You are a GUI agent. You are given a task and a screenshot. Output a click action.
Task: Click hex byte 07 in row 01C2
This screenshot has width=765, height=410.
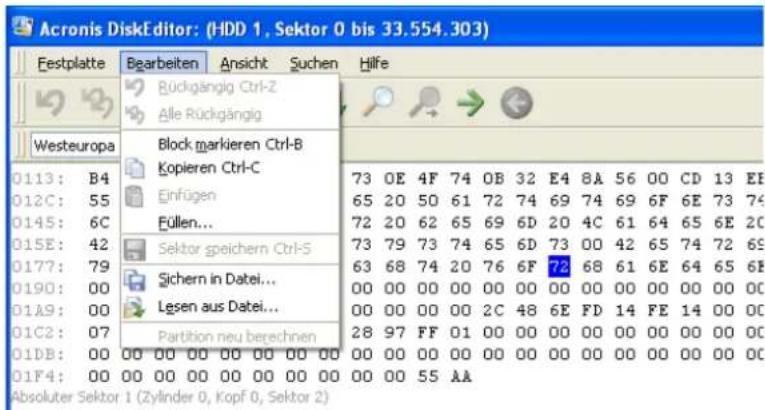[99, 332]
